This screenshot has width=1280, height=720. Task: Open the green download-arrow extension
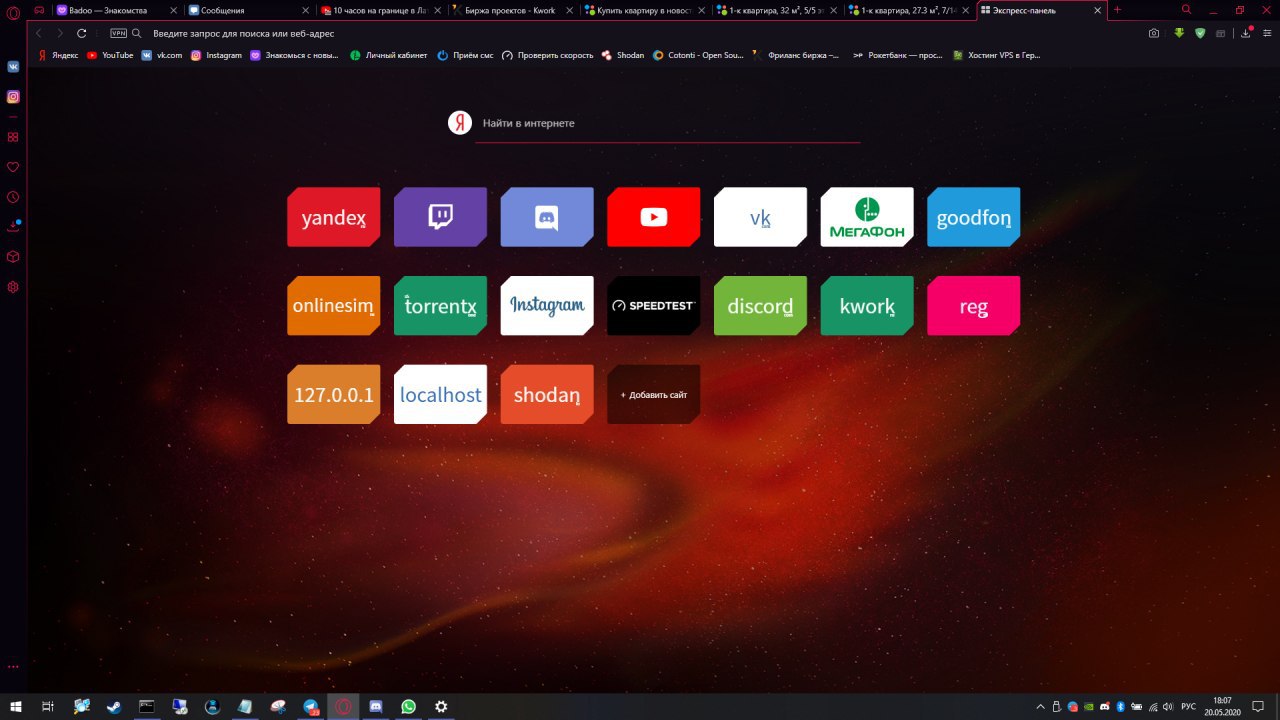(1179, 33)
